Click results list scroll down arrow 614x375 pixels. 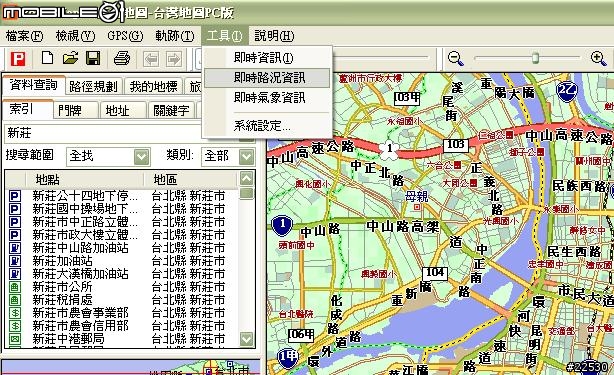pos(246,339)
